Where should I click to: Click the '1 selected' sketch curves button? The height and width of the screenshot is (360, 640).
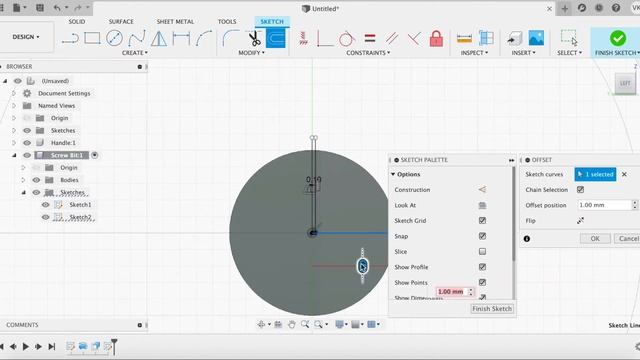595,174
